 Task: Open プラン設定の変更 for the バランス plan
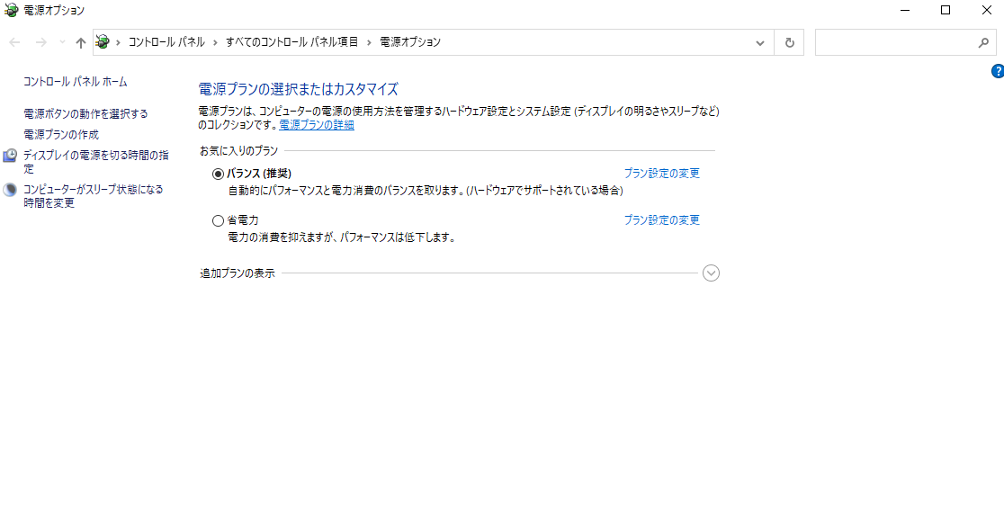[x=661, y=173]
